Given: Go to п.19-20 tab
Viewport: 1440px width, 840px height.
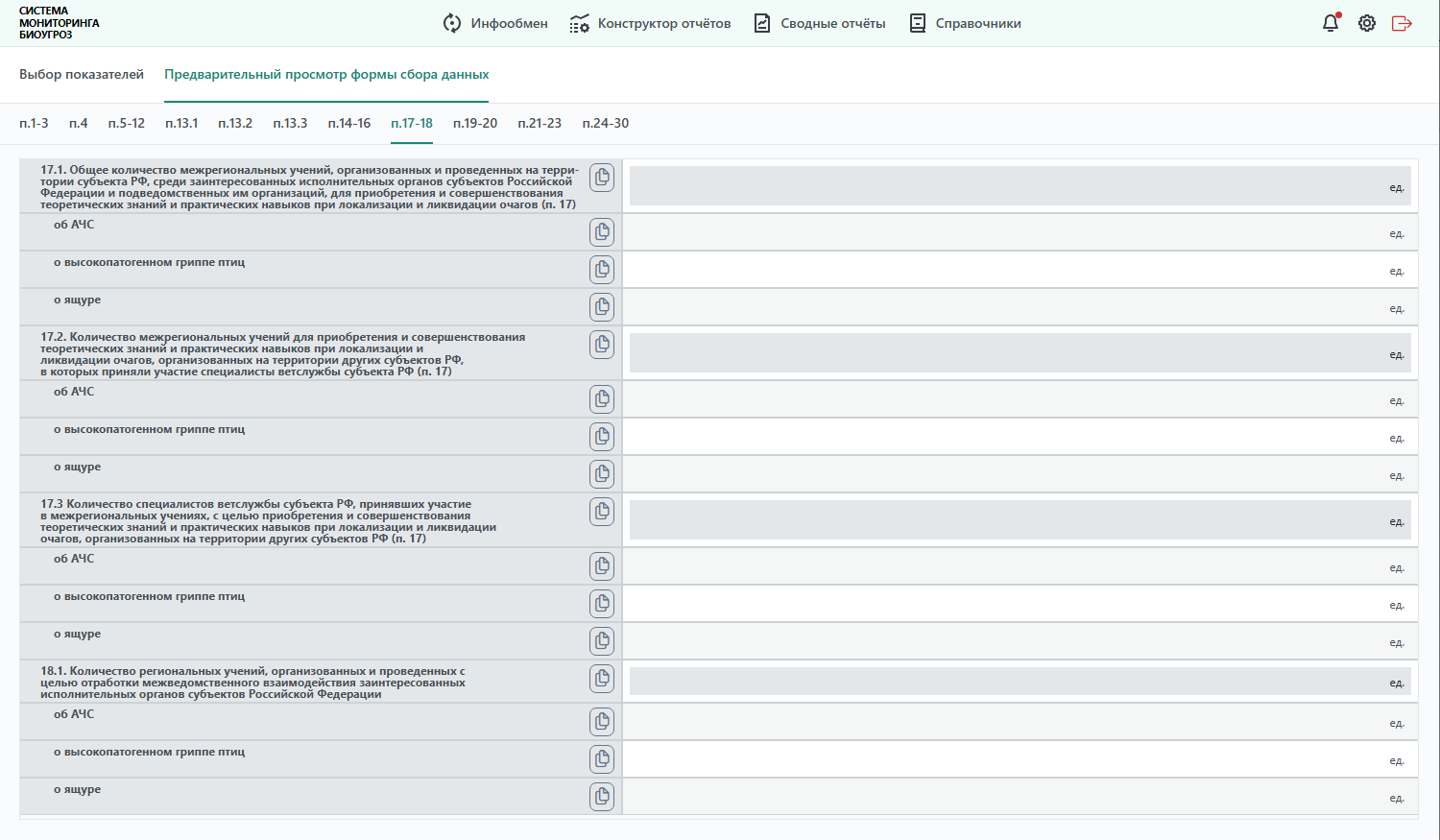Looking at the screenshot, I should [475, 123].
